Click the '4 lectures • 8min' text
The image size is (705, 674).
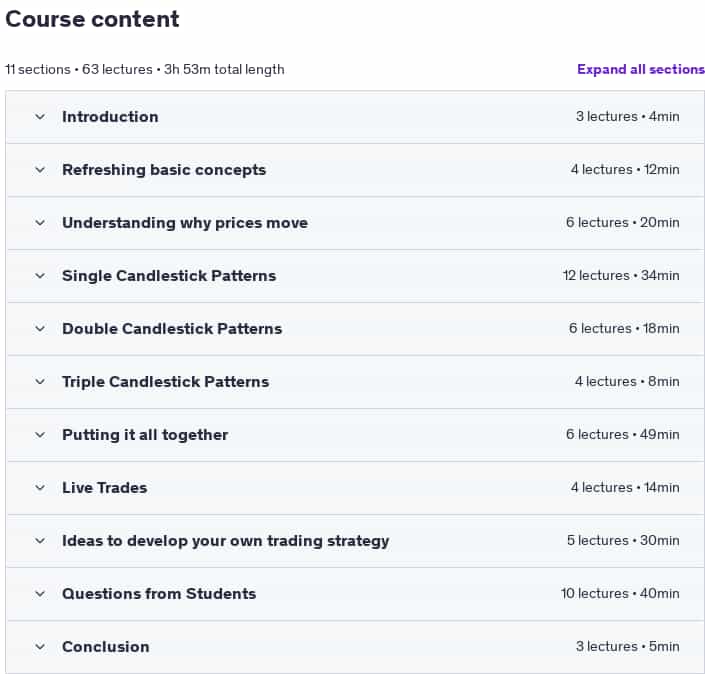627,382
